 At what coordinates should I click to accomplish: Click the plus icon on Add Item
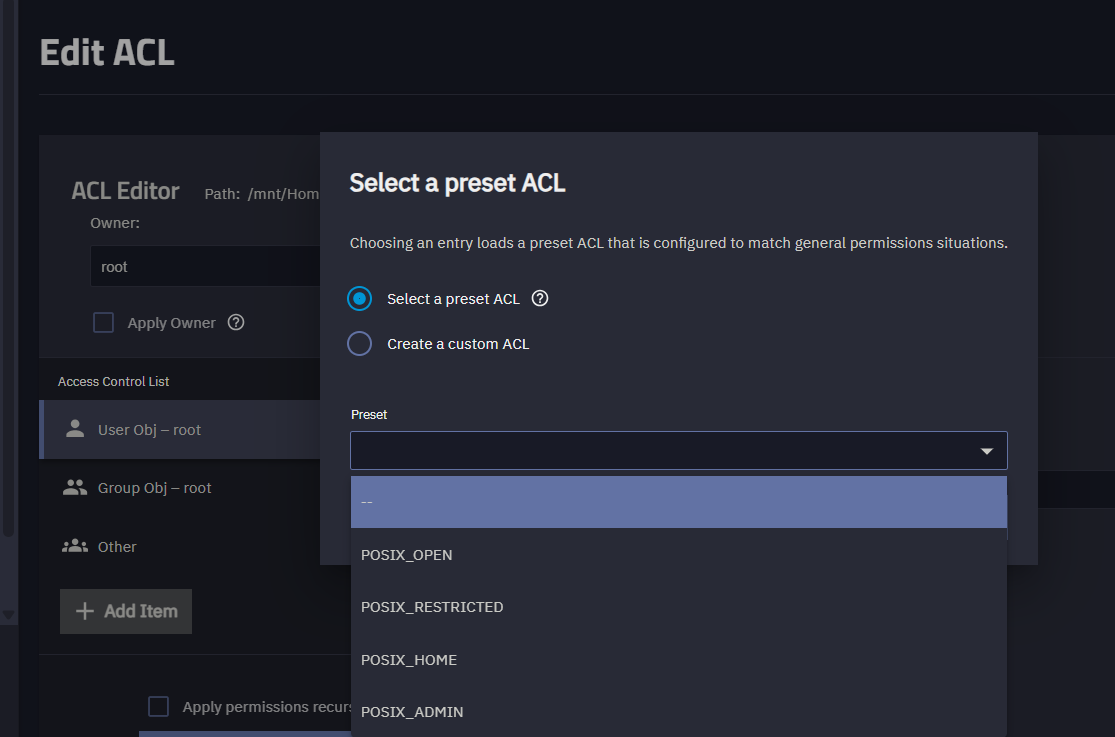pos(85,611)
